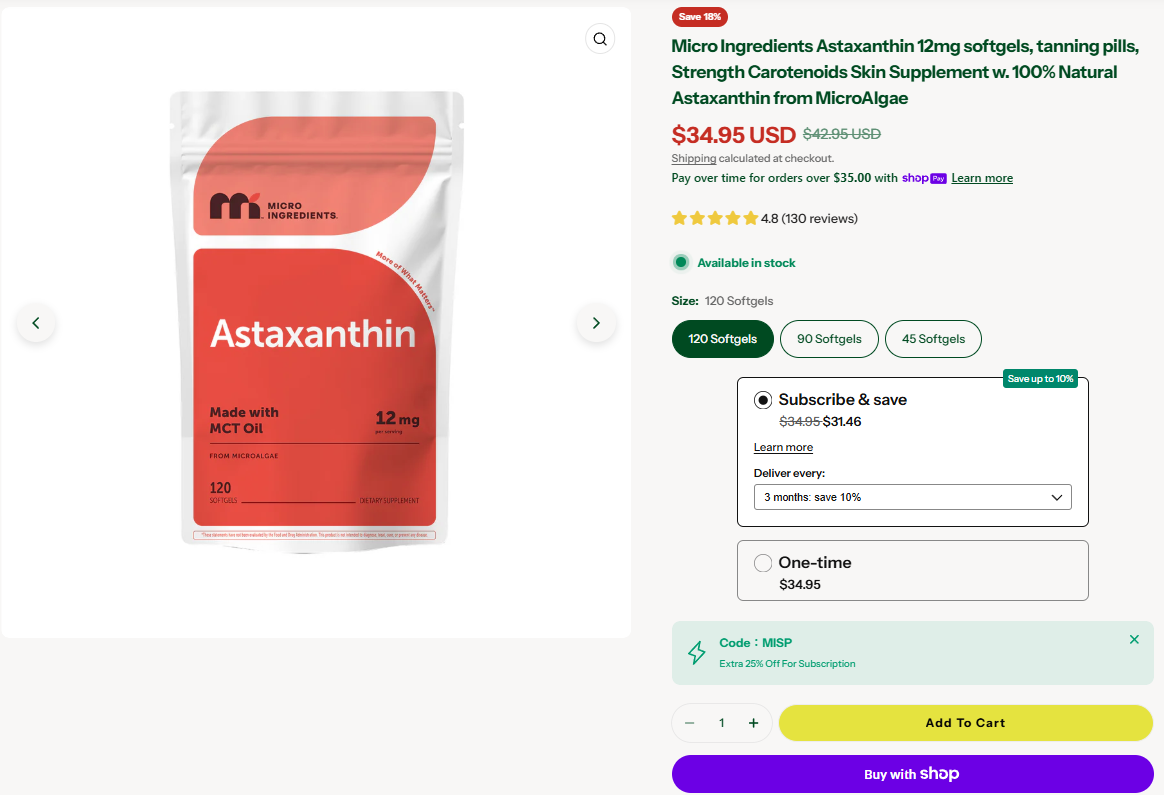
Task: Select One-time purchase radio option
Action: coord(763,563)
